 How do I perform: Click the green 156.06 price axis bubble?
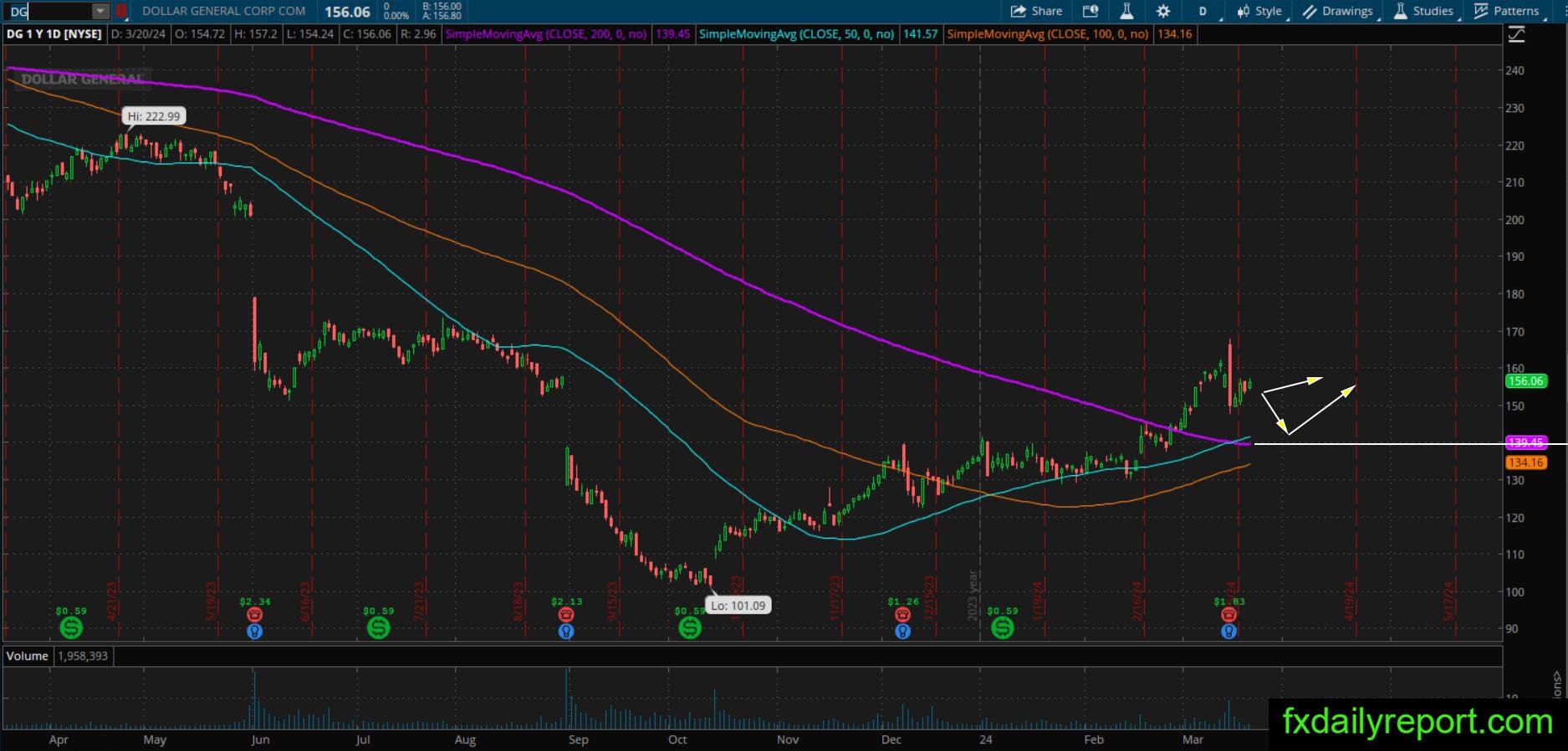(1525, 381)
